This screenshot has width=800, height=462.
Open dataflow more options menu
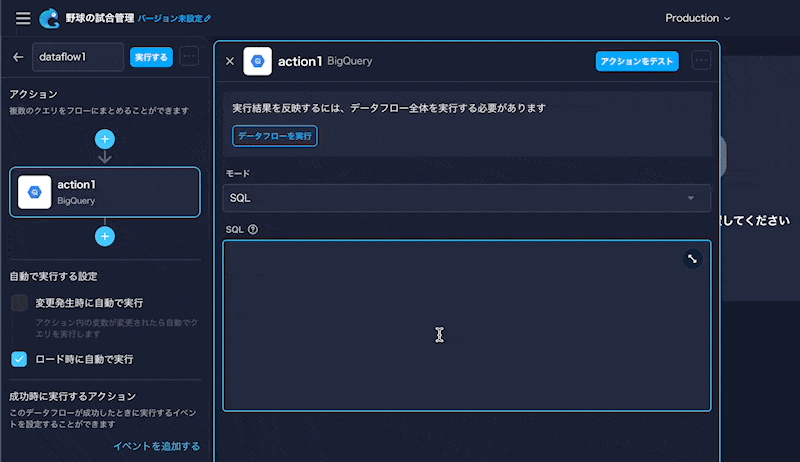[189, 57]
